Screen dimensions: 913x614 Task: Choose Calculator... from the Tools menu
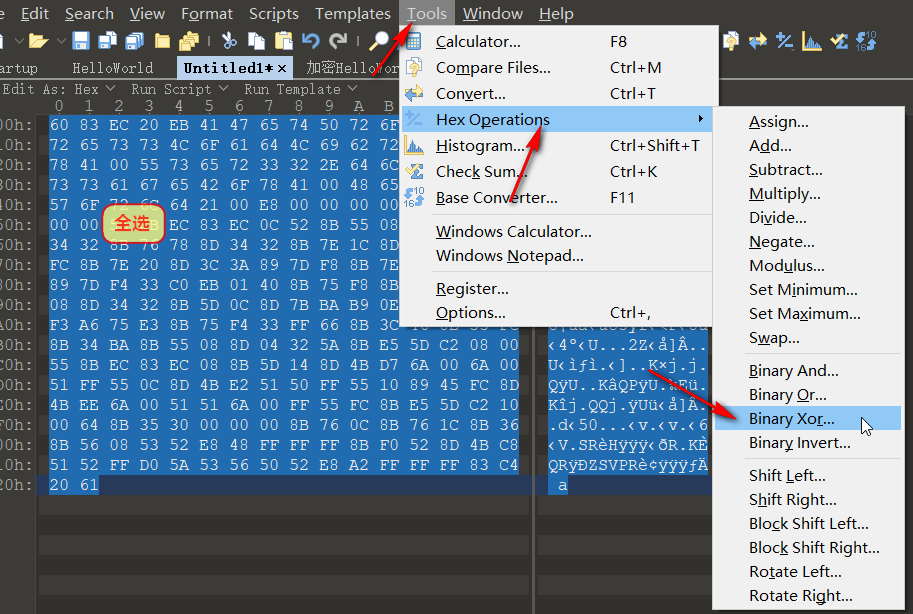pos(558,42)
